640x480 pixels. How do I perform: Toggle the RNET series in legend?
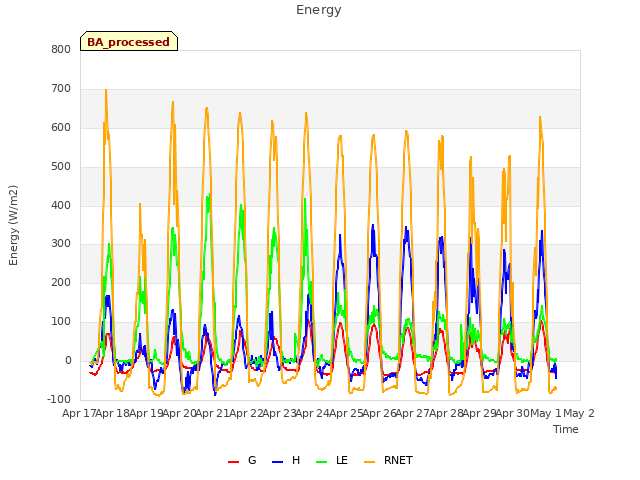click(388, 460)
